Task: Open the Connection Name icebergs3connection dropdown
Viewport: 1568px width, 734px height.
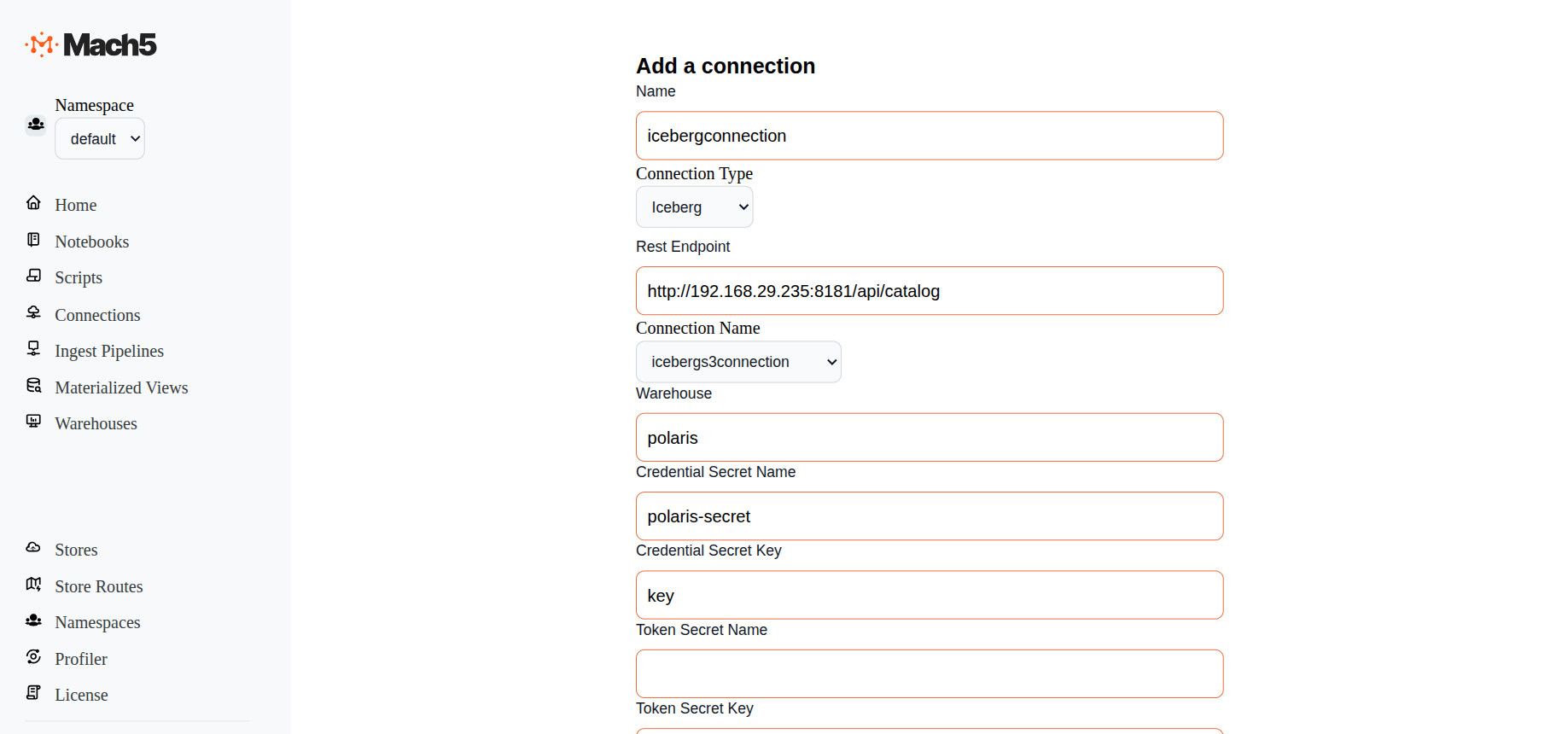Action: (738, 362)
